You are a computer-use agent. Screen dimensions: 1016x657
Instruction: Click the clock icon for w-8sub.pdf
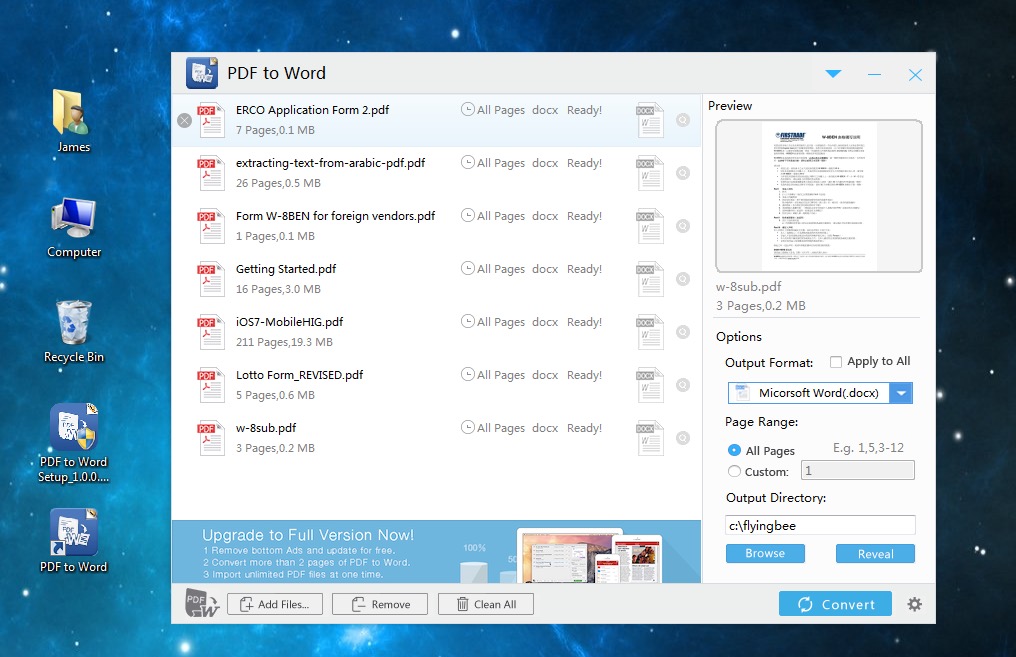click(467, 427)
